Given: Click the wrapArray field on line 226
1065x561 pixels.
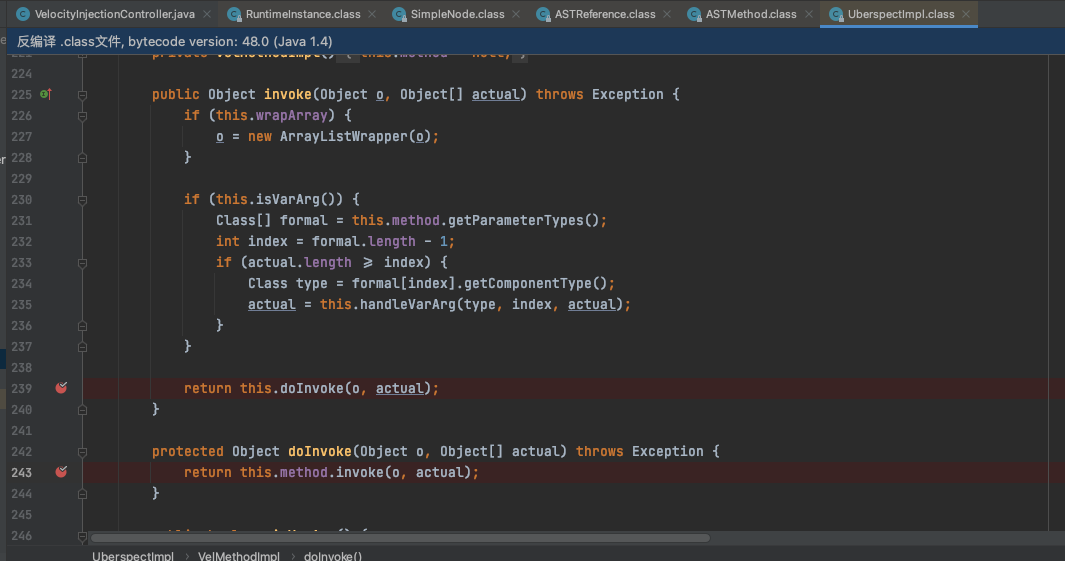Looking at the screenshot, I should pyautogui.click(x=291, y=115).
